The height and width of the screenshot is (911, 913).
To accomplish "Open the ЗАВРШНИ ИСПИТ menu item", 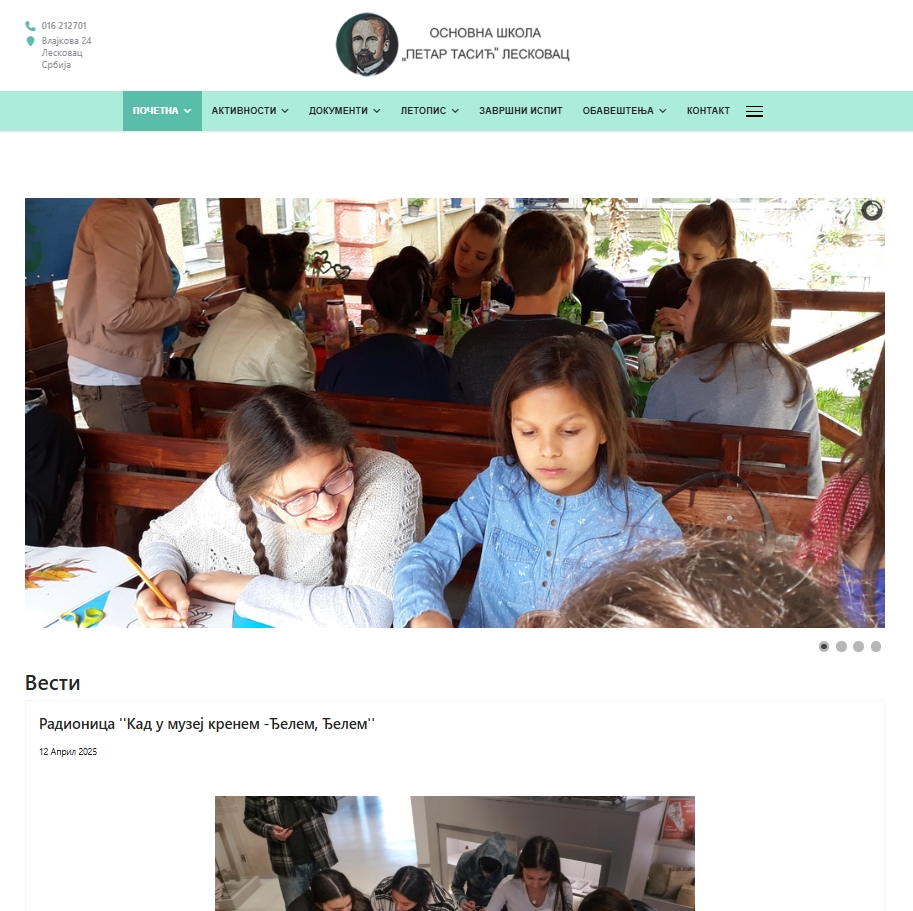I will [x=521, y=111].
